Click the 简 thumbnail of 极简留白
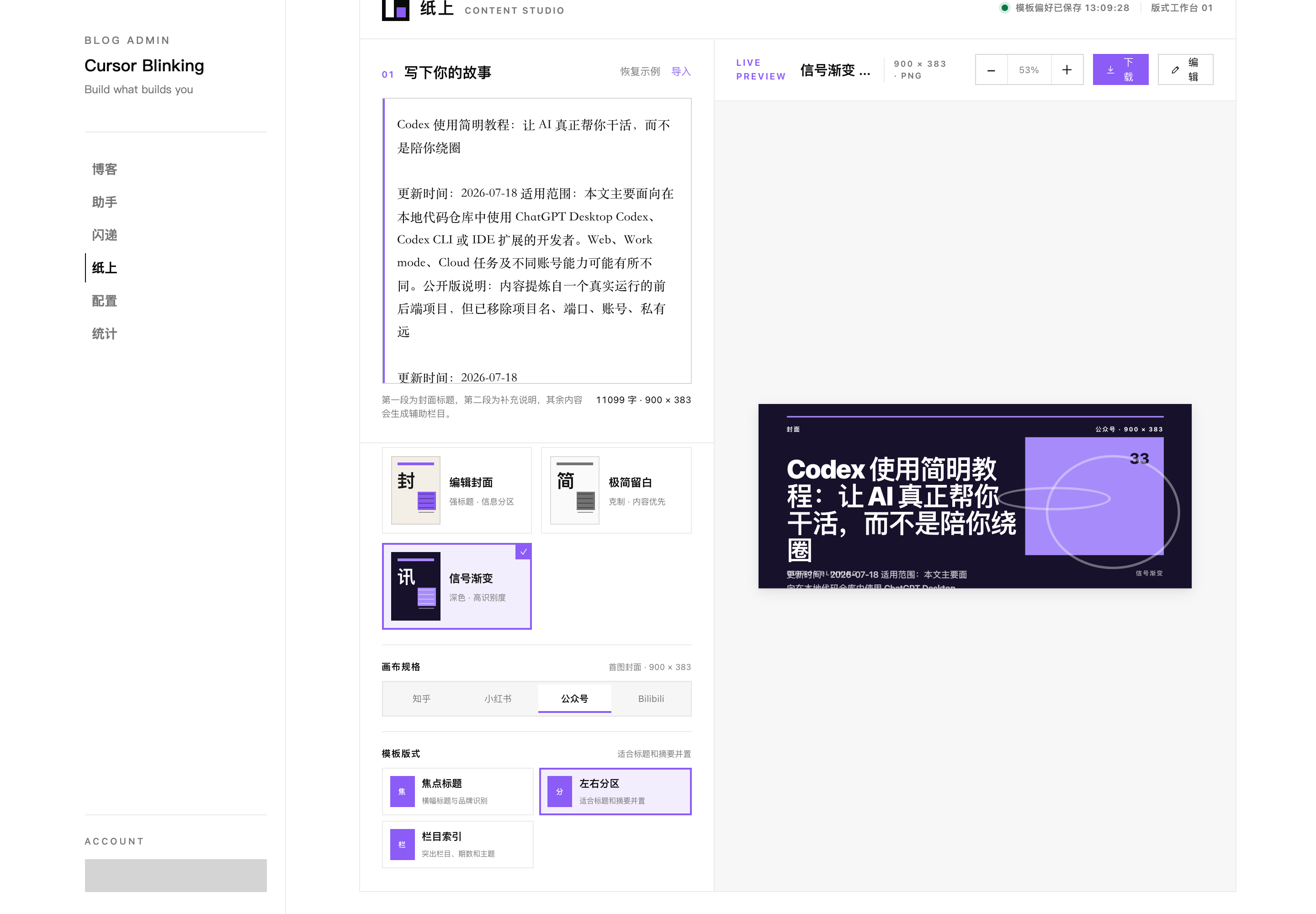 pos(574,490)
